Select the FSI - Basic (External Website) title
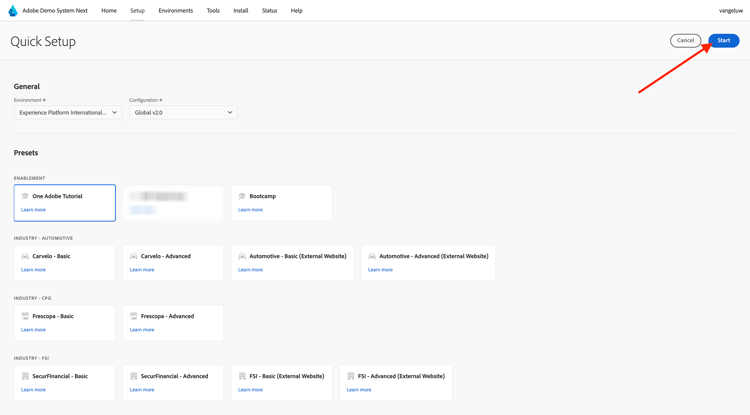750x415 pixels. pos(287,376)
